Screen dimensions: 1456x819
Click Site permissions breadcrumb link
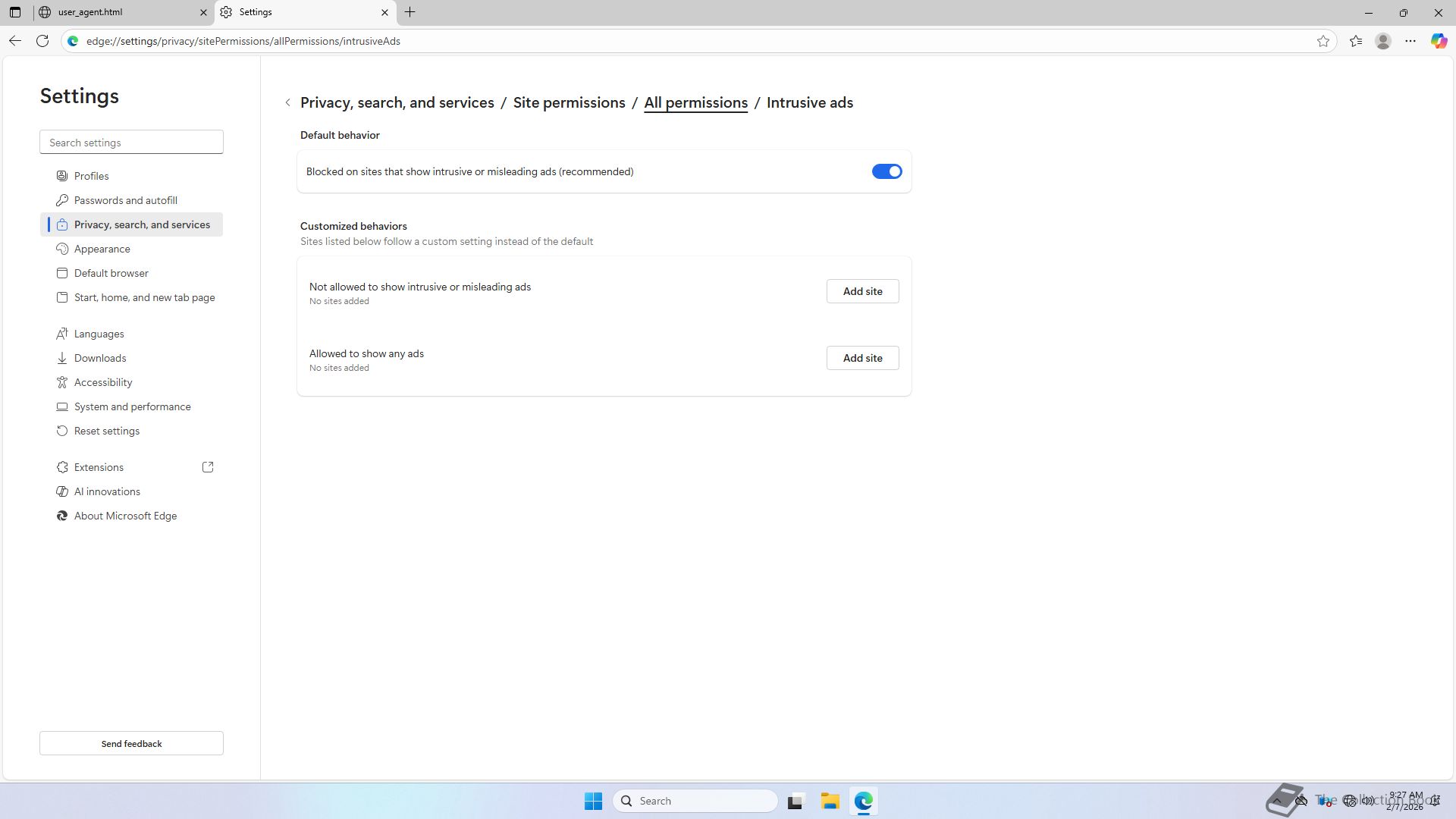[x=569, y=103]
